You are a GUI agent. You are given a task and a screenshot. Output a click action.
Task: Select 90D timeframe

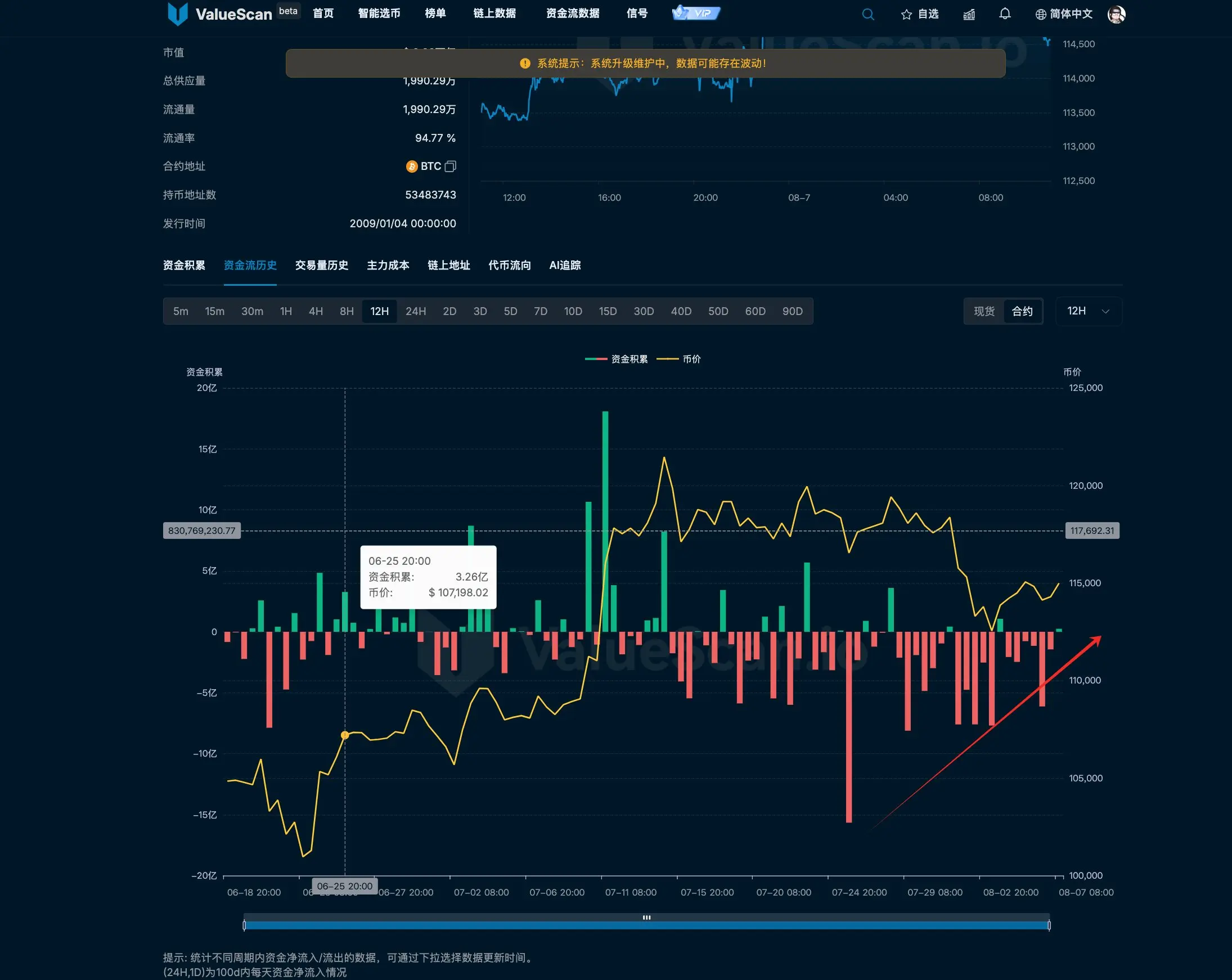pyautogui.click(x=793, y=312)
